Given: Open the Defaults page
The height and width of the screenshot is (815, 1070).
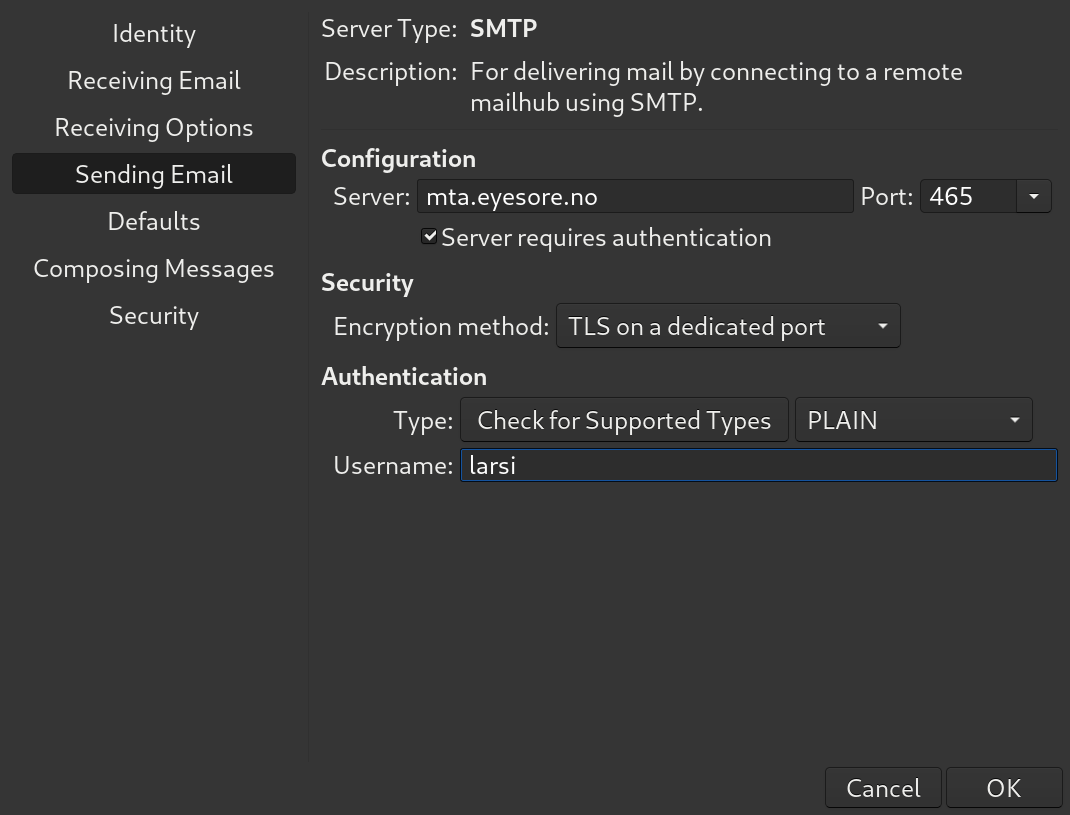Looking at the screenshot, I should [154, 221].
